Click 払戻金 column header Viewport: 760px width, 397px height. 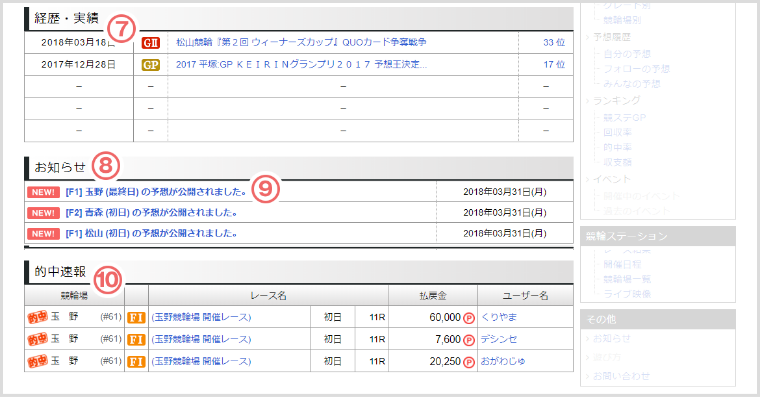[x=433, y=296]
